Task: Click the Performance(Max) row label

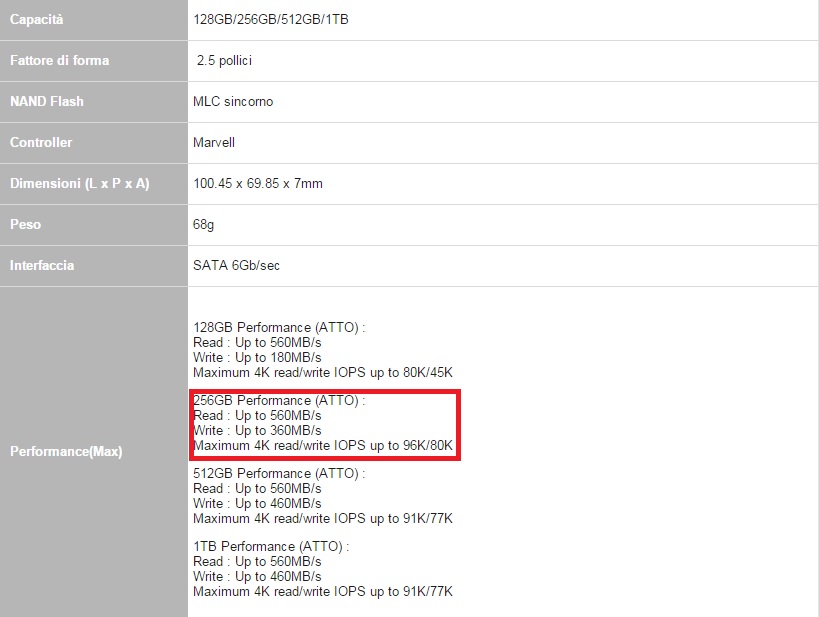Action: [x=65, y=451]
